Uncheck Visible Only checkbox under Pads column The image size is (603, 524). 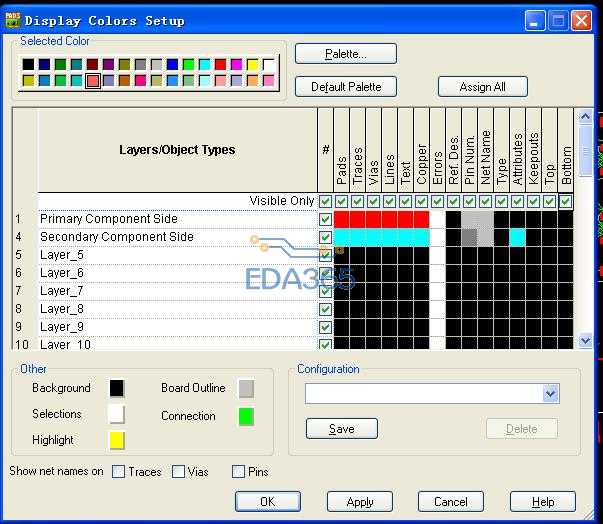pyautogui.click(x=342, y=201)
